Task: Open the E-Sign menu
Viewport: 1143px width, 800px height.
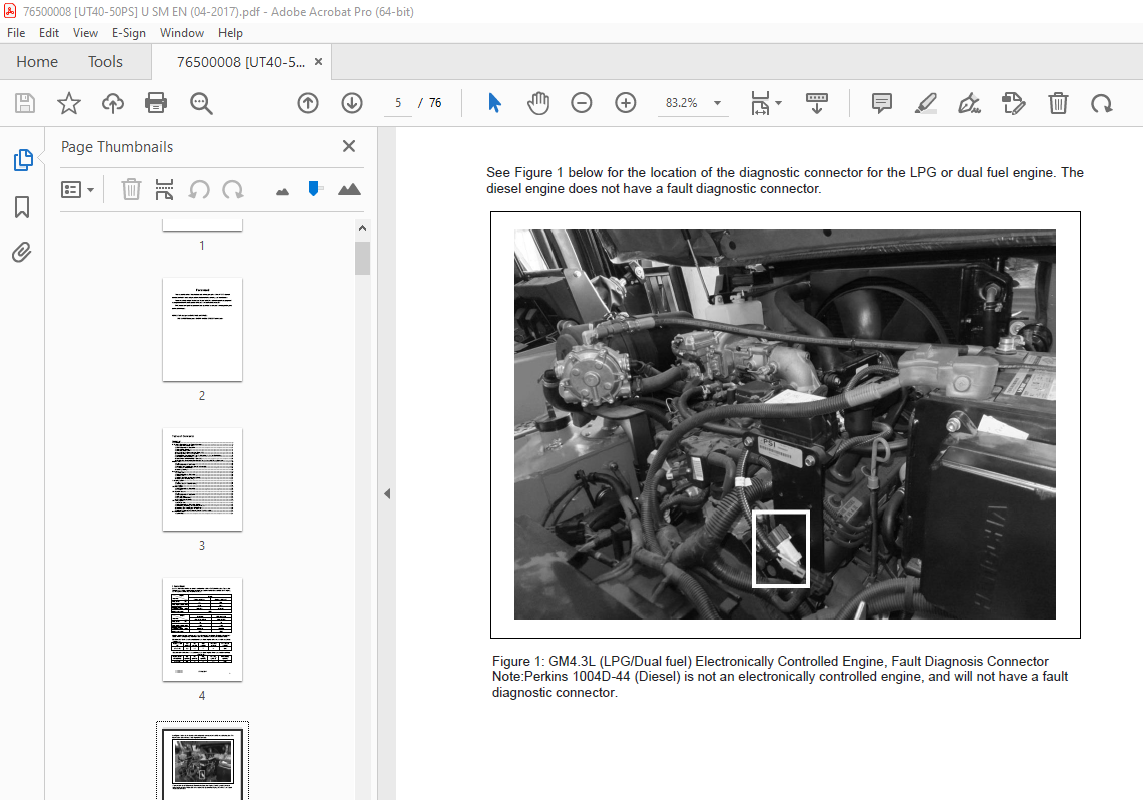Action: point(128,33)
